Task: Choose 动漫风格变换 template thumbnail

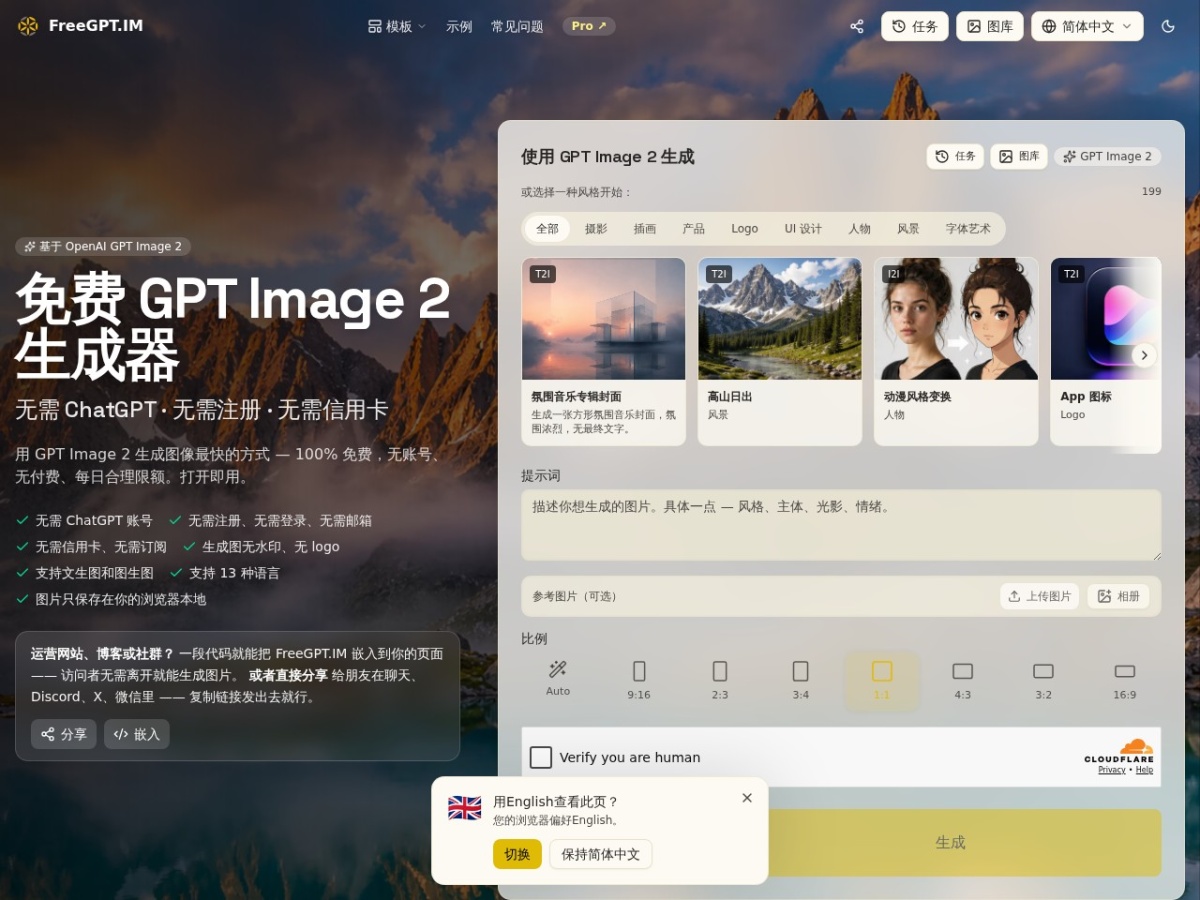Action: (956, 319)
